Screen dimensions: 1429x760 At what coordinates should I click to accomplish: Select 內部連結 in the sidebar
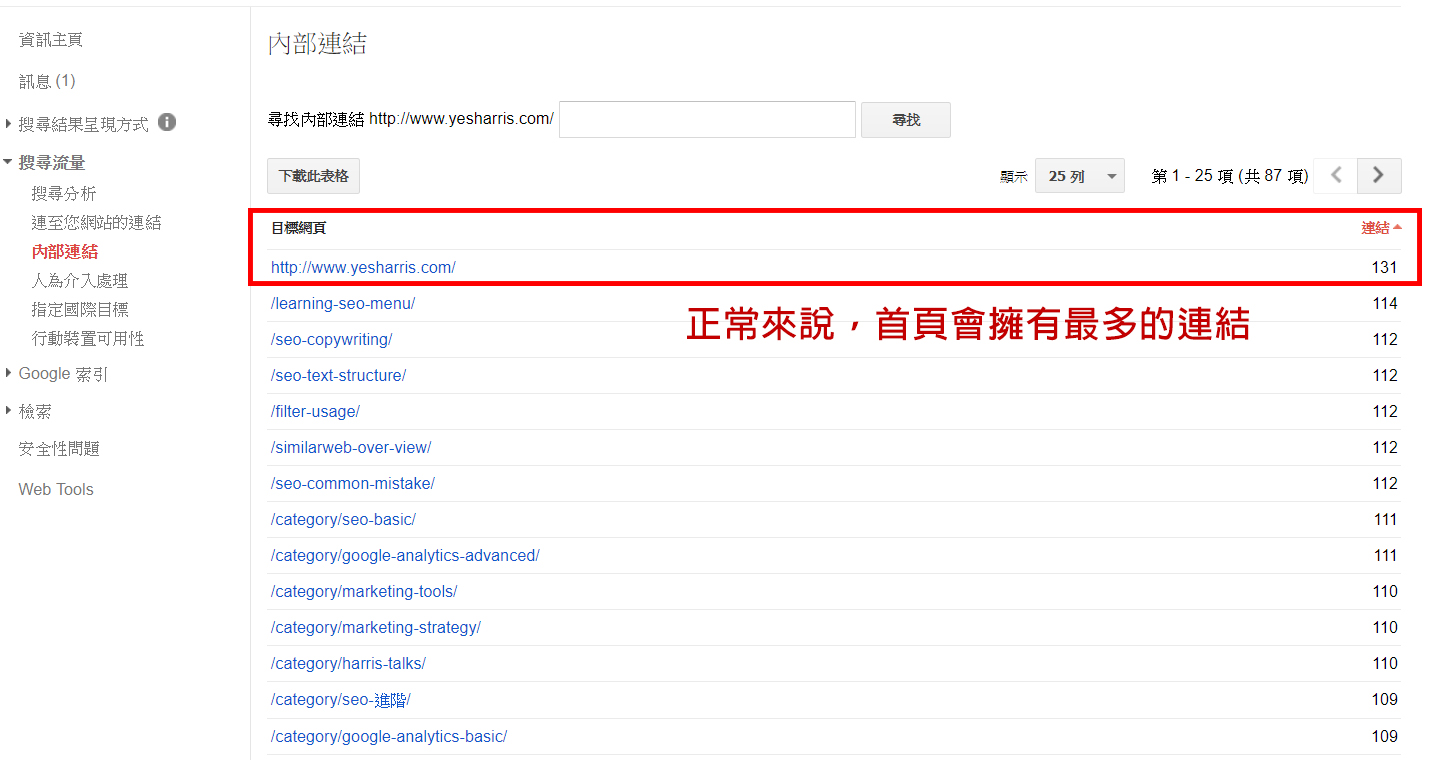click(65, 252)
